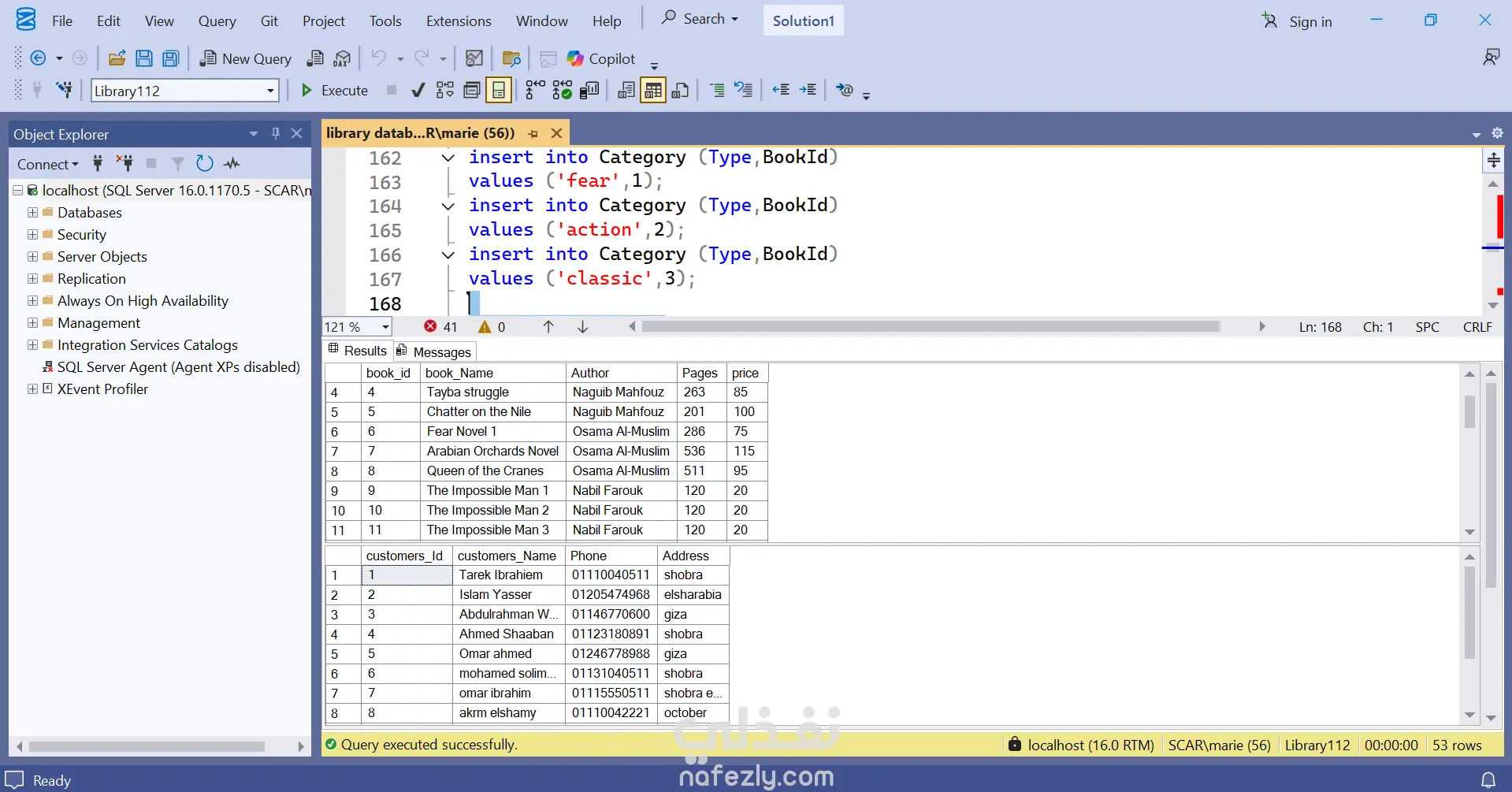The image size is (1512, 792).
Task: Execute the current query
Action: (335, 91)
